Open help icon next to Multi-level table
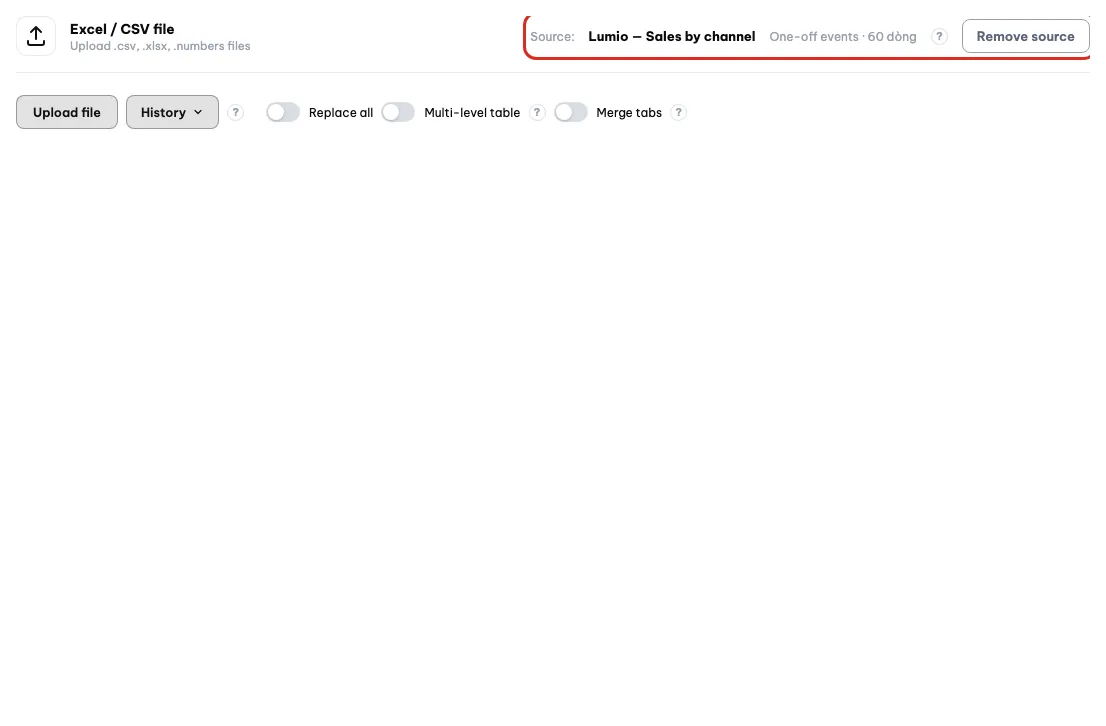Image resolution: width=1106 pixels, height=726 pixels. 537,113
